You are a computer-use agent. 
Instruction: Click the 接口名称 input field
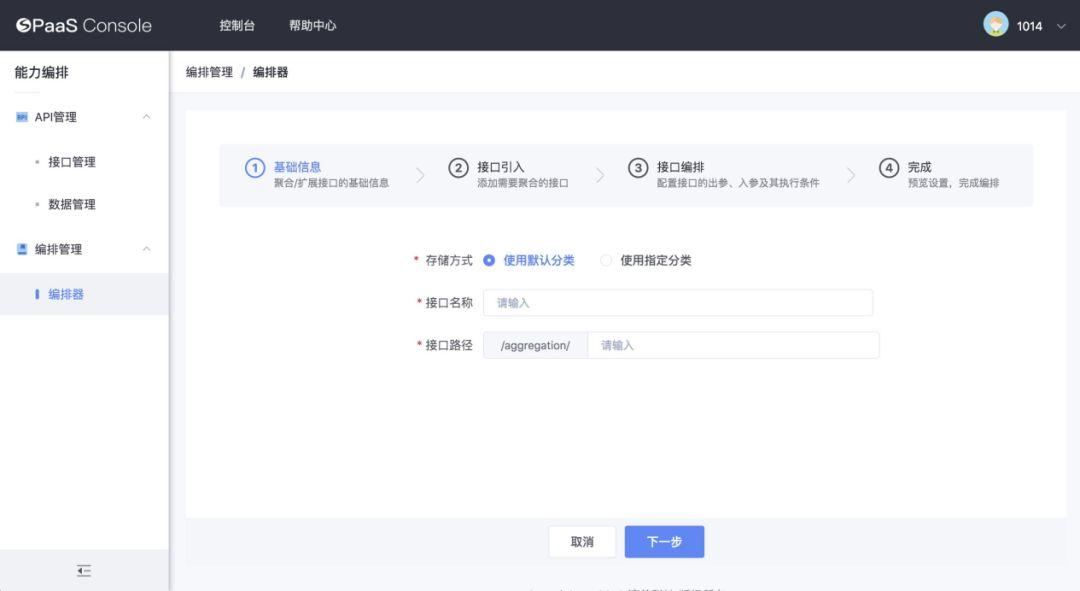(679, 302)
